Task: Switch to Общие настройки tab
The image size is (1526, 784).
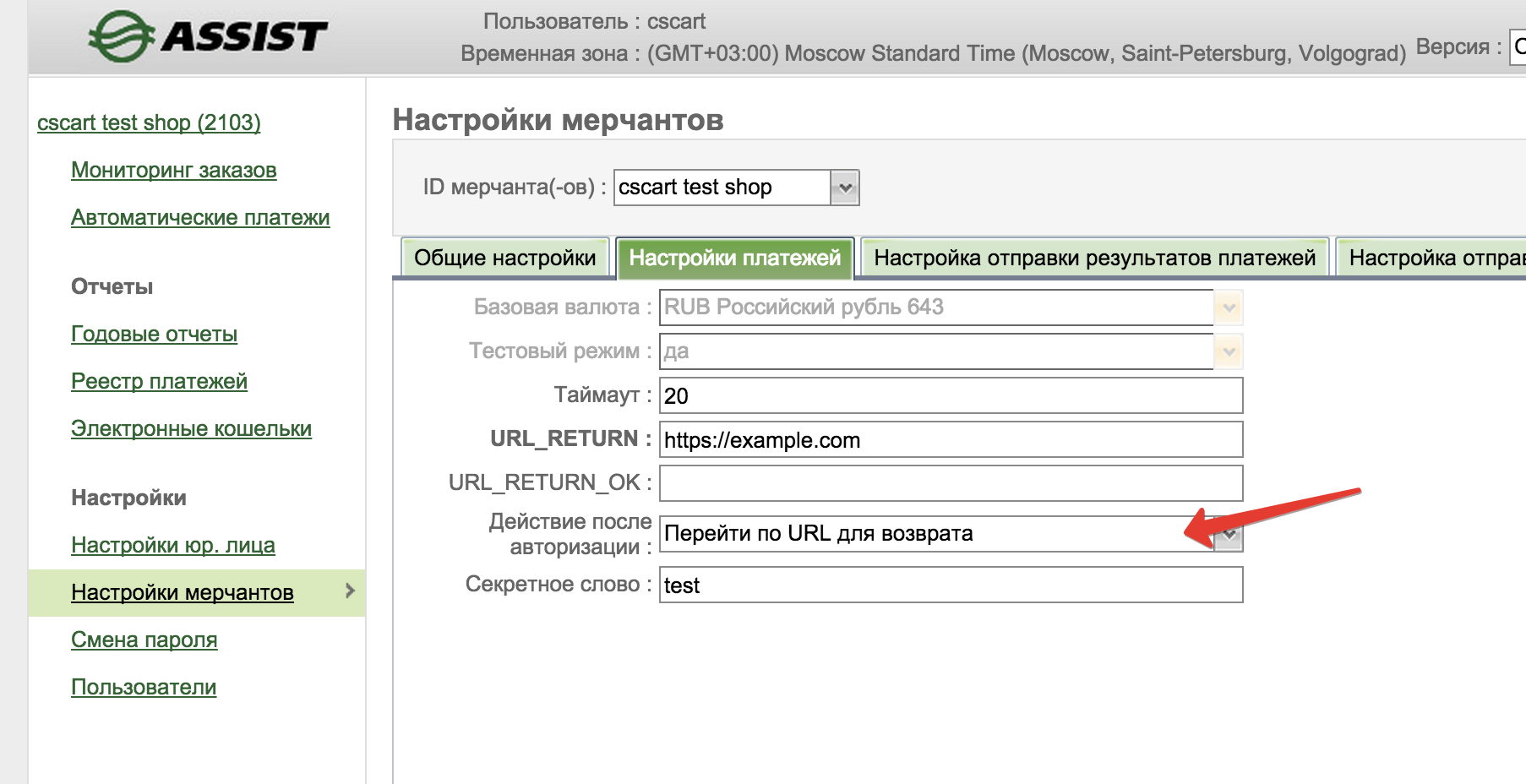Action: click(x=504, y=258)
